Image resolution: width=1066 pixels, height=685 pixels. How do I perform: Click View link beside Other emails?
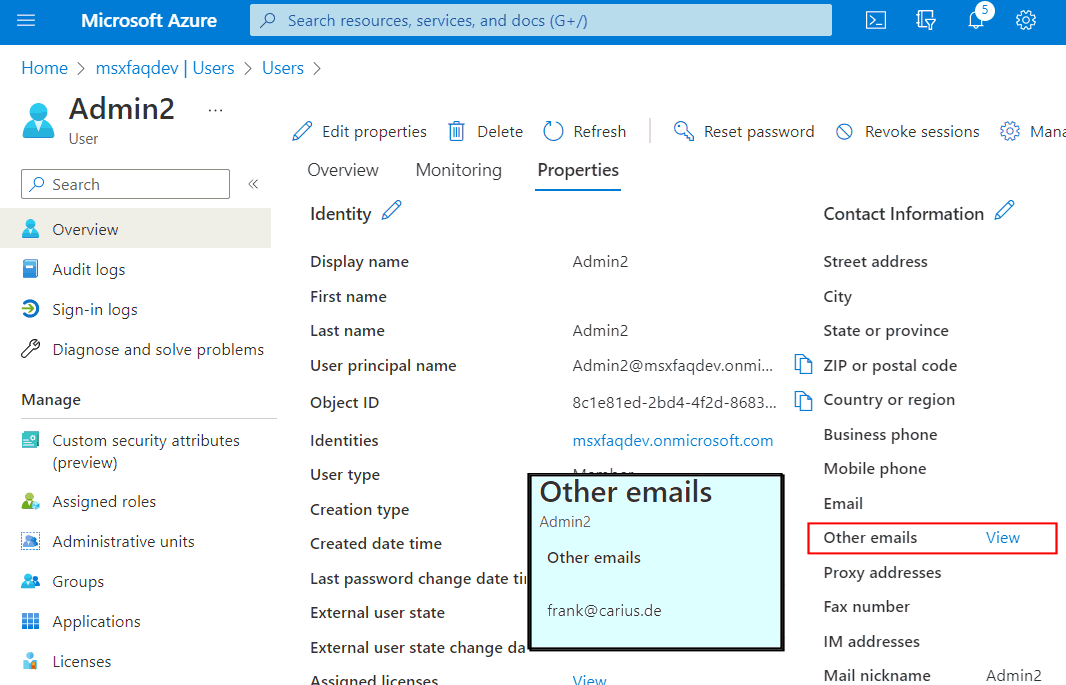pos(1003,538)
